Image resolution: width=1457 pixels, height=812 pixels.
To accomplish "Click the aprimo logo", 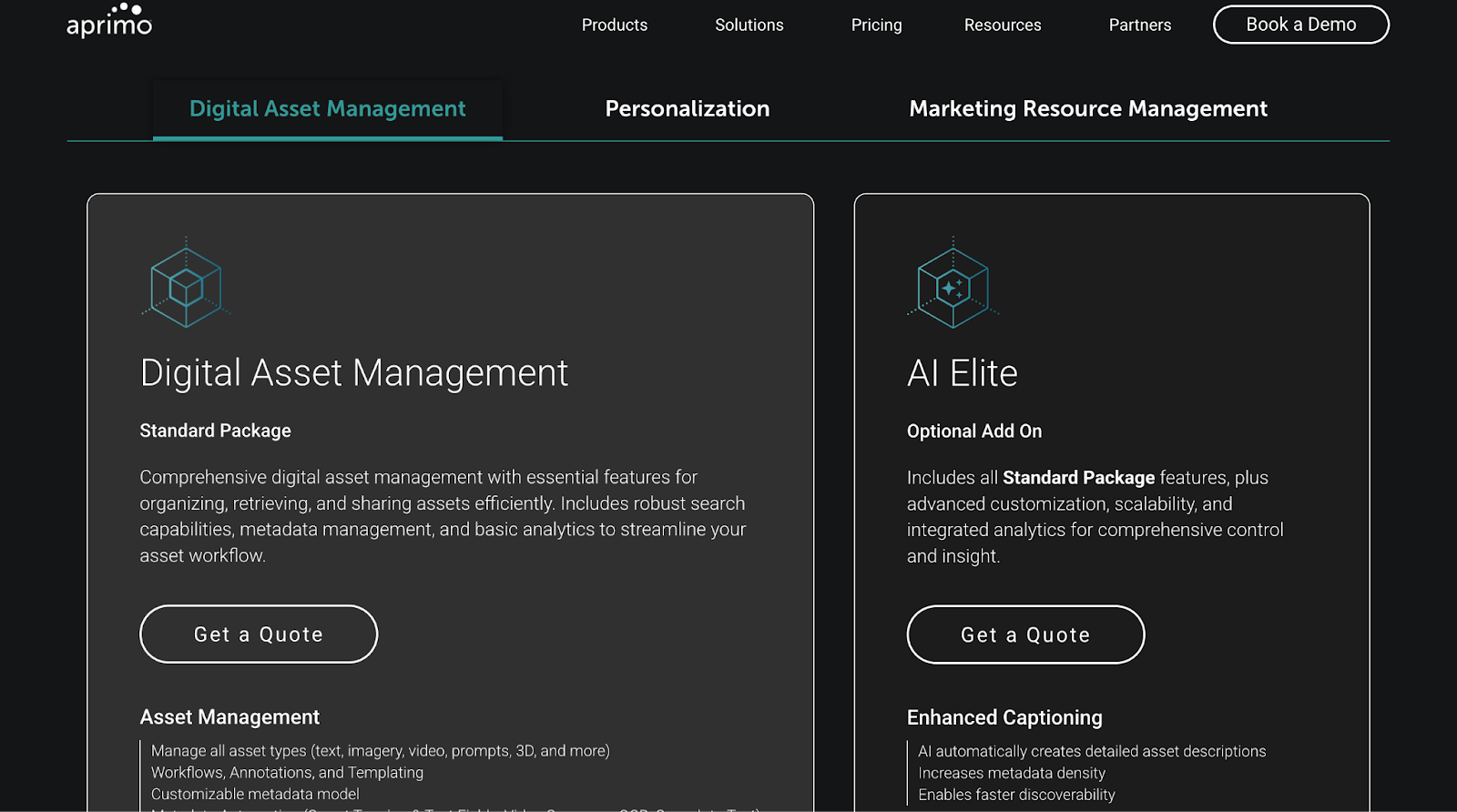I will pyautogui.click(x=109, y=22).
